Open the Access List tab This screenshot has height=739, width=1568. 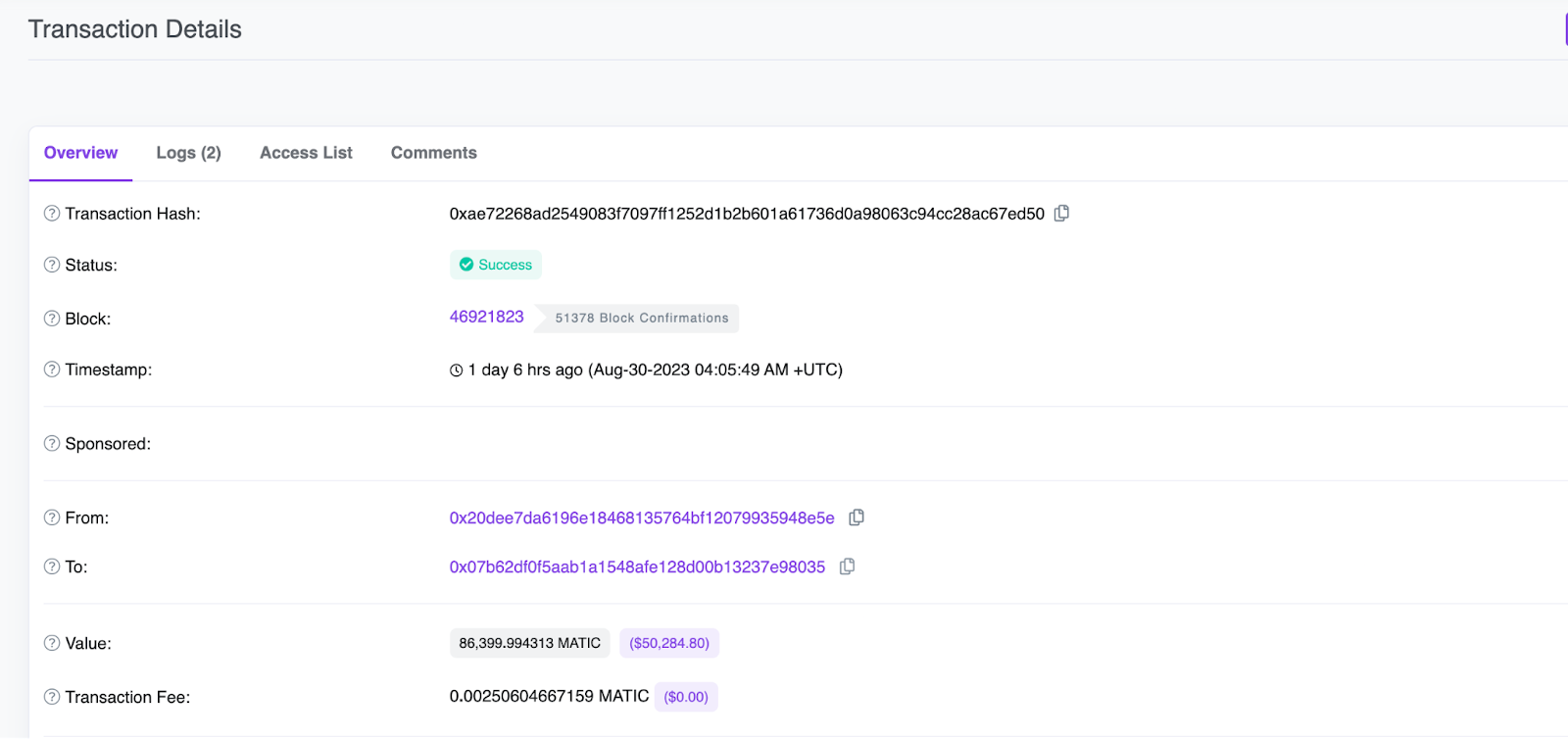(306, 153)
